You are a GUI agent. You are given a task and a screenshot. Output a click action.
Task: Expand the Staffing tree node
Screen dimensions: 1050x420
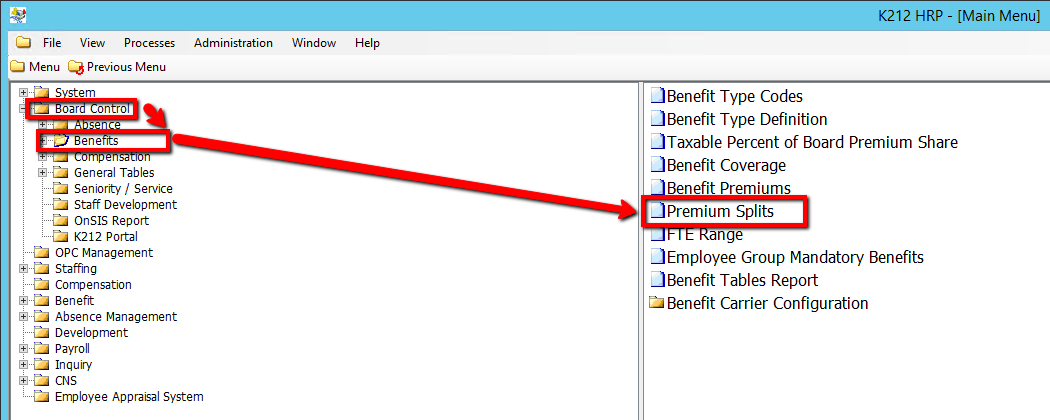click(x=24, y=269)
